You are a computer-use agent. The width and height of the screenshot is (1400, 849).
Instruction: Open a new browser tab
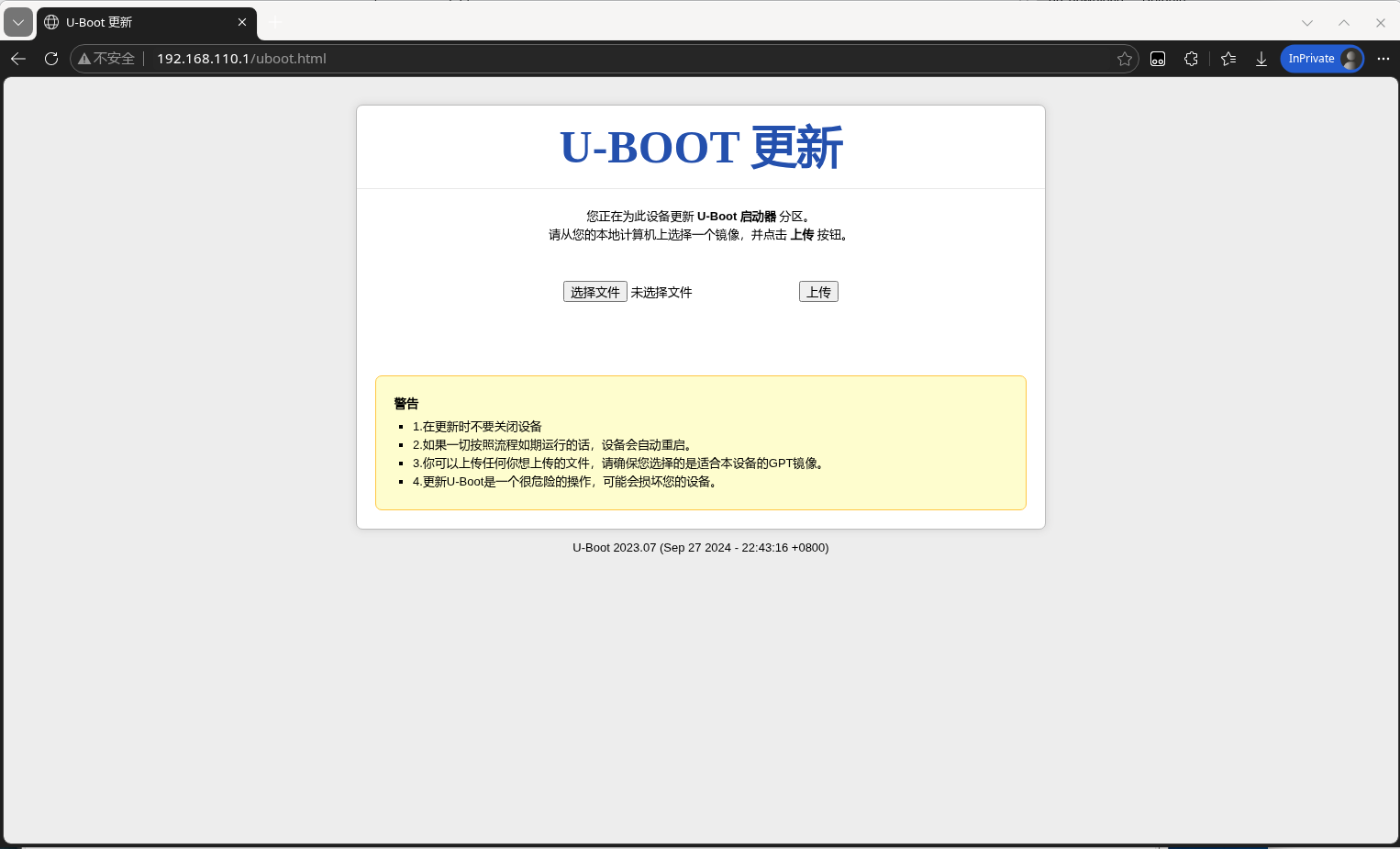[x=274, y=22]
